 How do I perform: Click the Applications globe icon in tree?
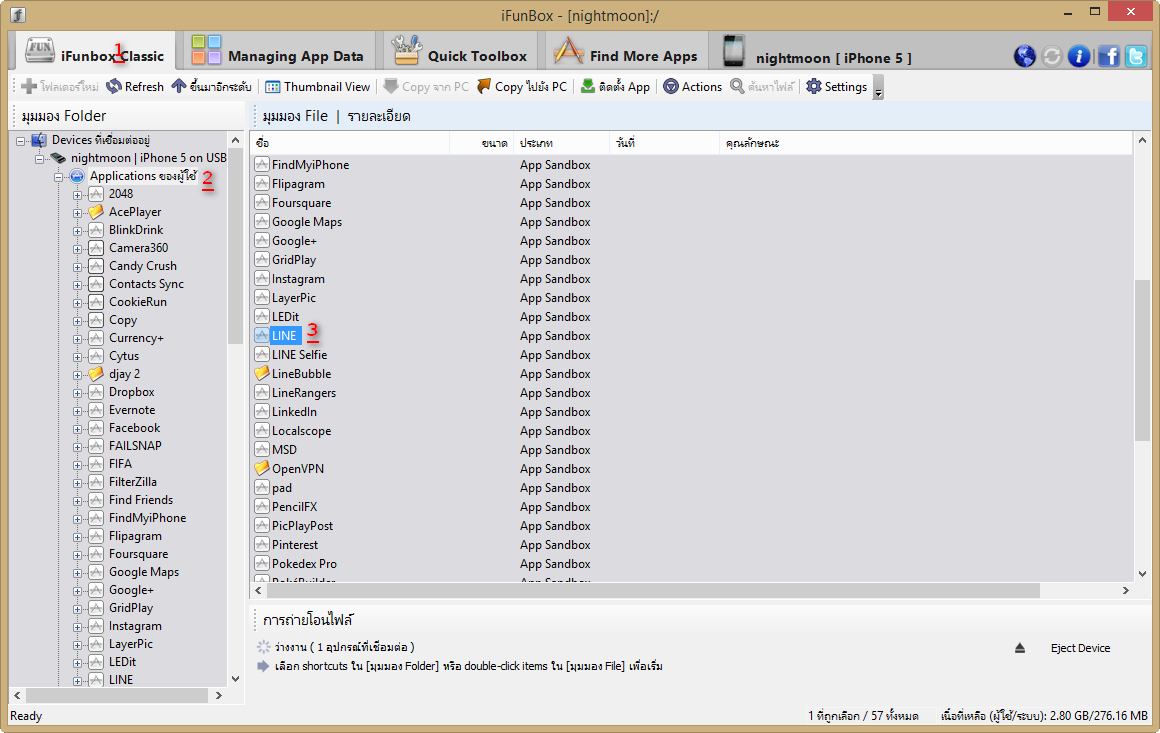point(77,176)
